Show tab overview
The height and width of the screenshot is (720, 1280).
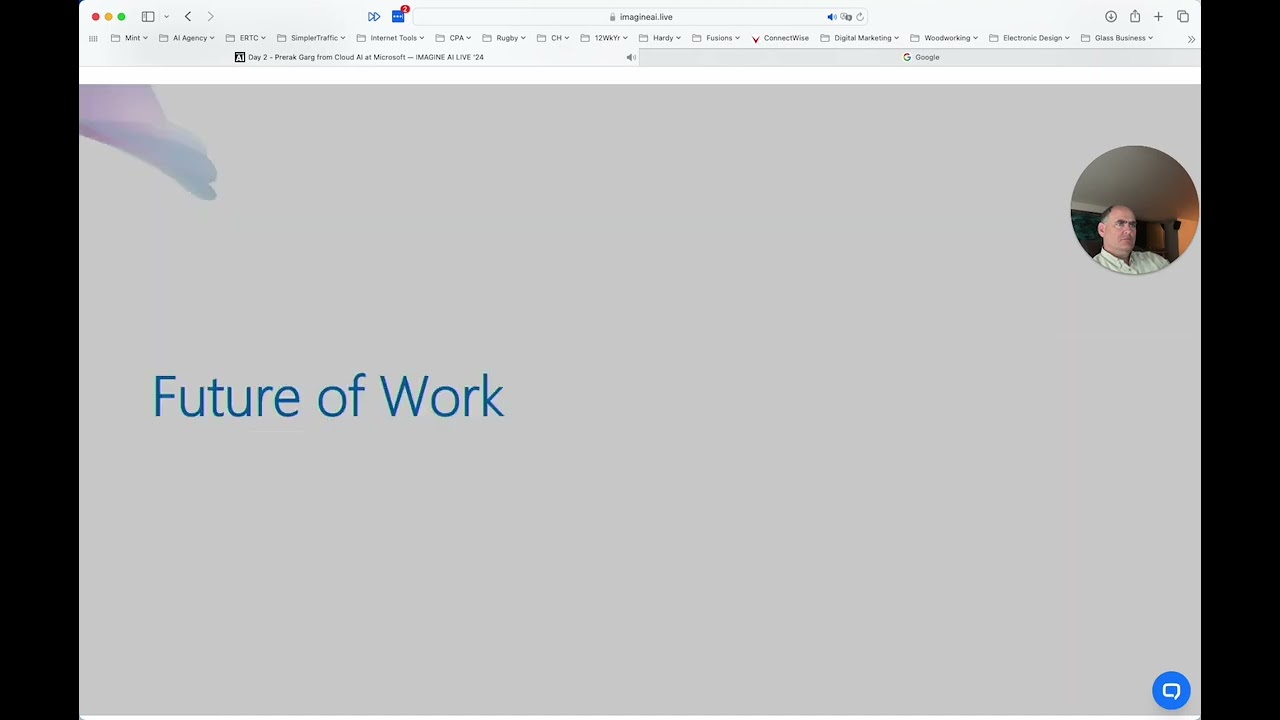coord(1183,17)
